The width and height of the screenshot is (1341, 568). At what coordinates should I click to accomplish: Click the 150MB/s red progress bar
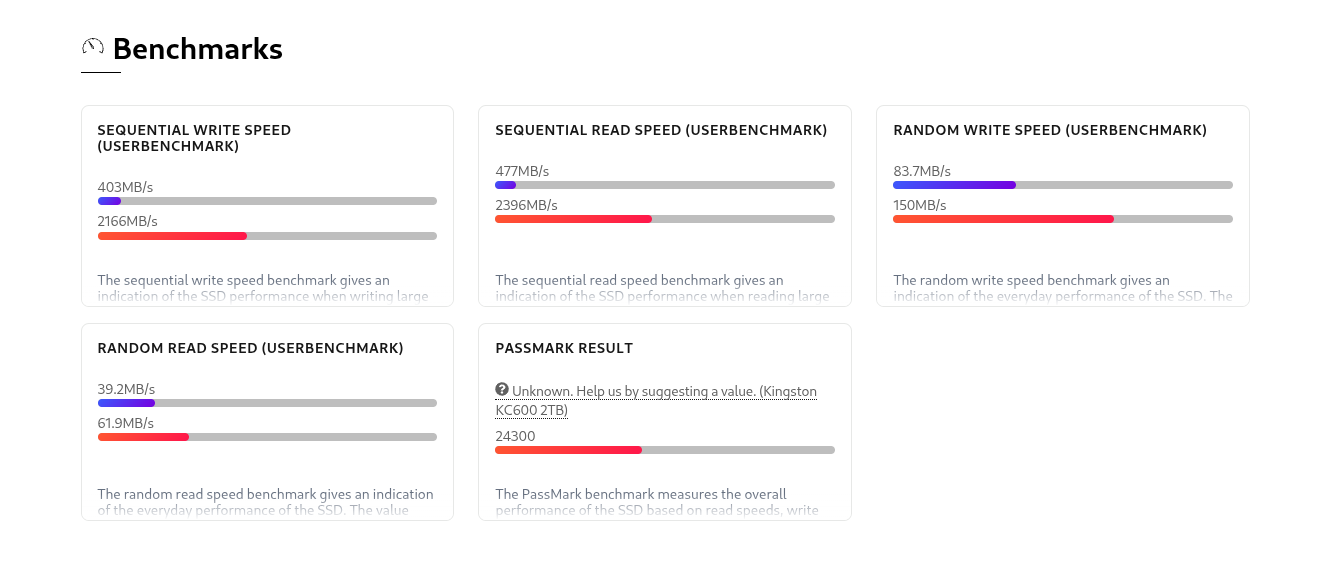[1062, 219]
